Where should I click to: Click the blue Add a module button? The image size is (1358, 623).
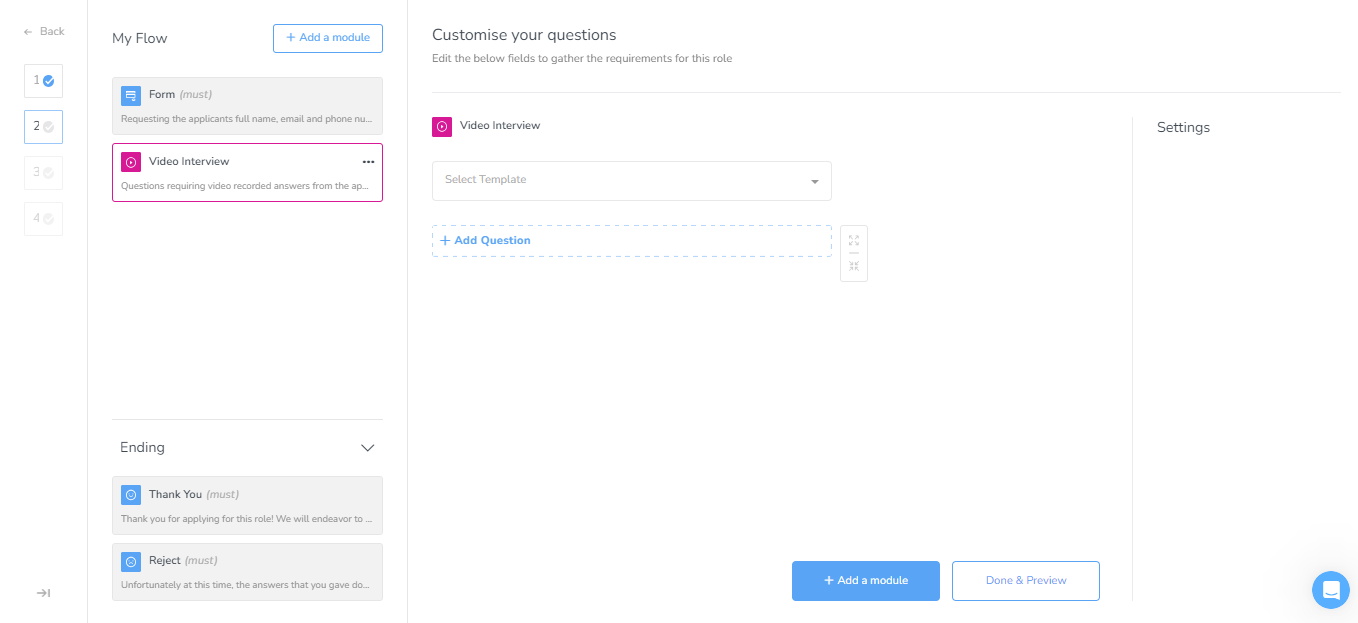click(x=865, y=581)
